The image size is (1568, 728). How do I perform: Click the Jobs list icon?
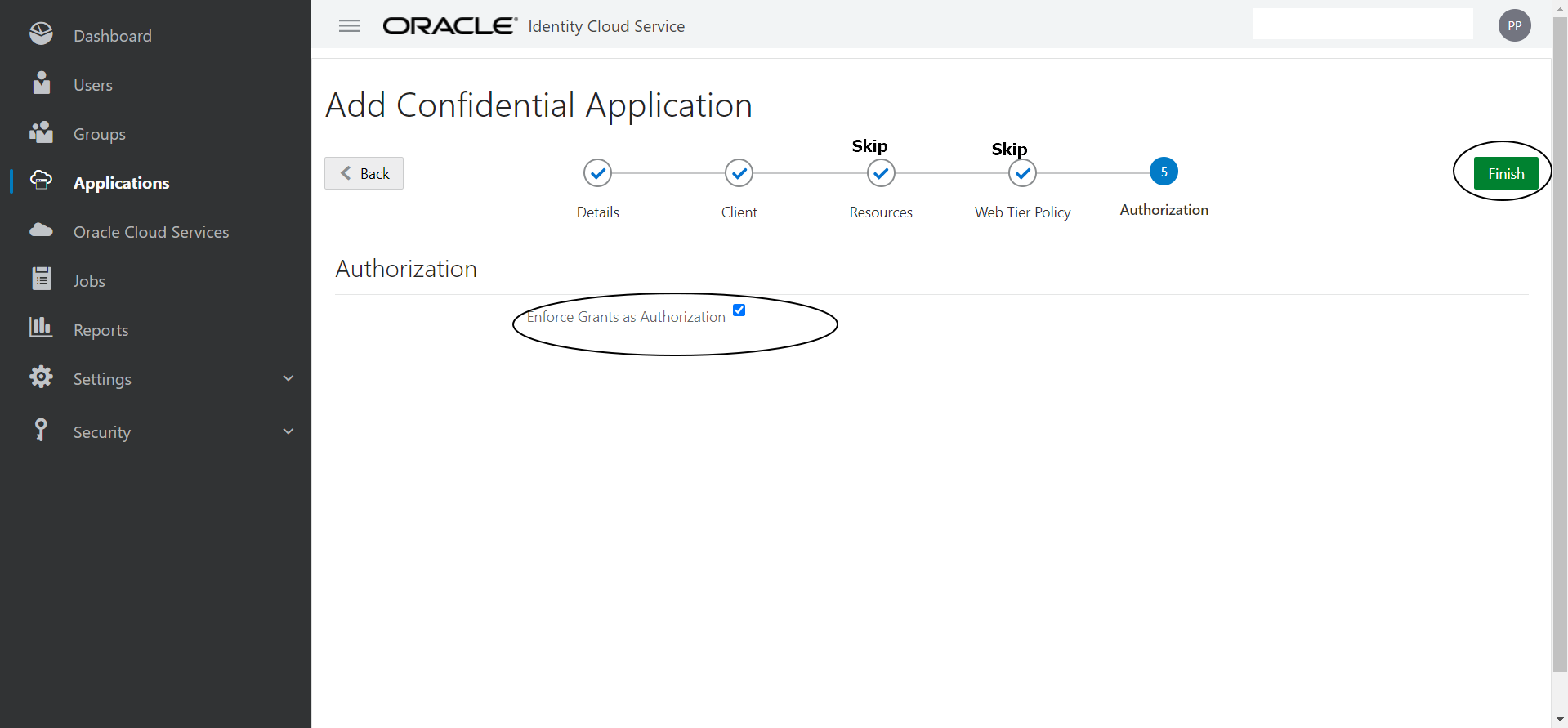click(41, 279)
